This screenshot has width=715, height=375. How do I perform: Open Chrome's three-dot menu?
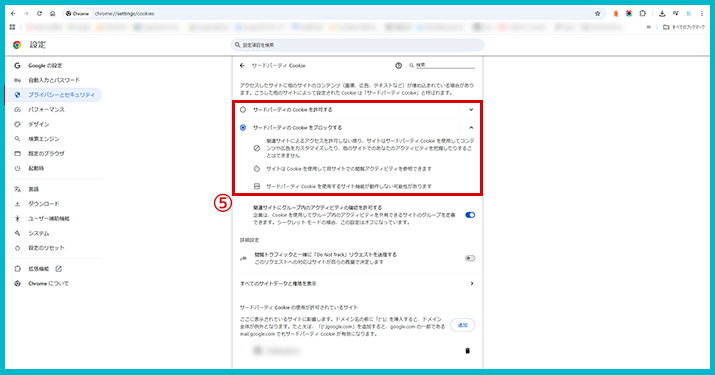pos(702,14)
